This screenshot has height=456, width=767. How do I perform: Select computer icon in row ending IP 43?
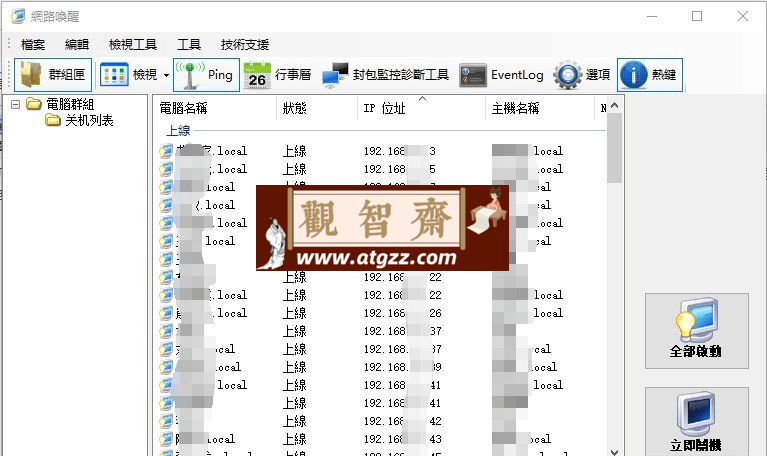(166, 439)
